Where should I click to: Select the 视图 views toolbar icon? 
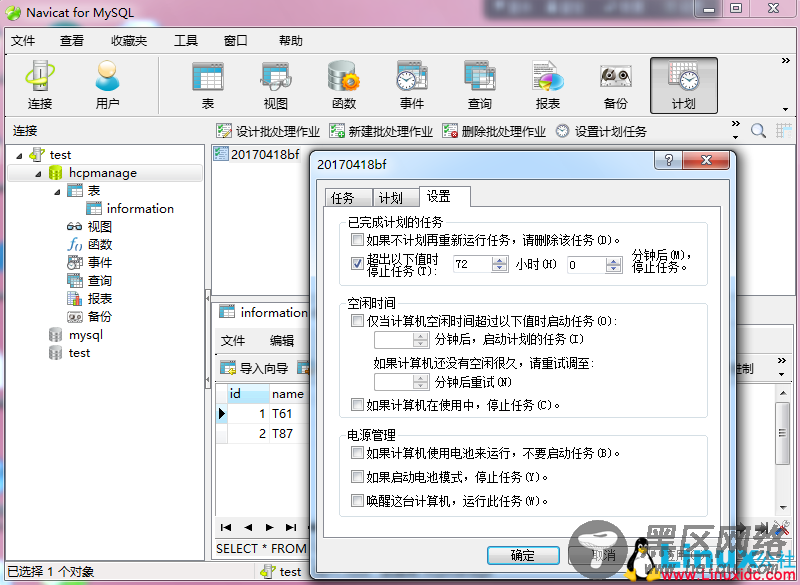(x=276, y=85)
